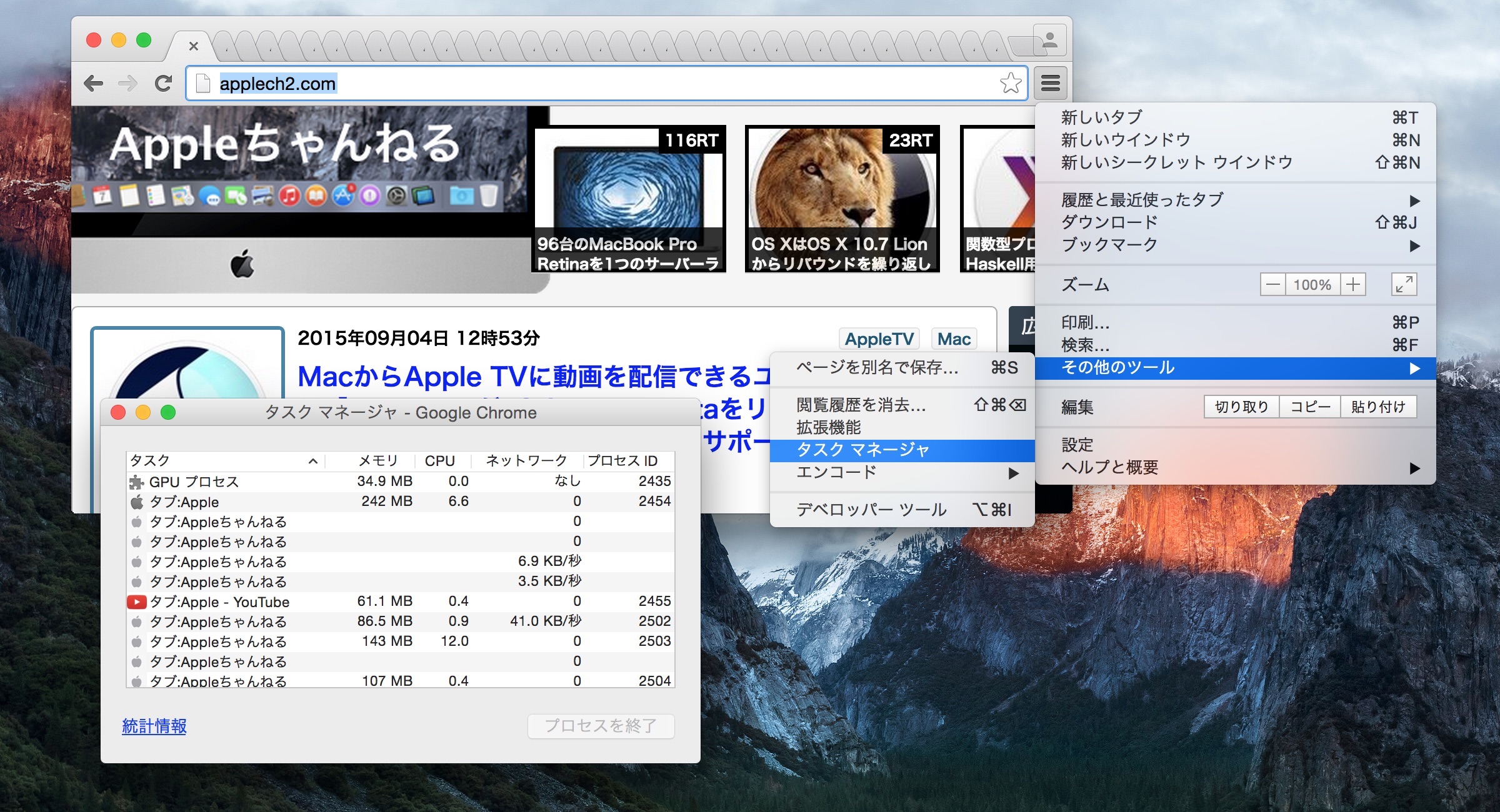Close the current tab with the X

[193, 46]
